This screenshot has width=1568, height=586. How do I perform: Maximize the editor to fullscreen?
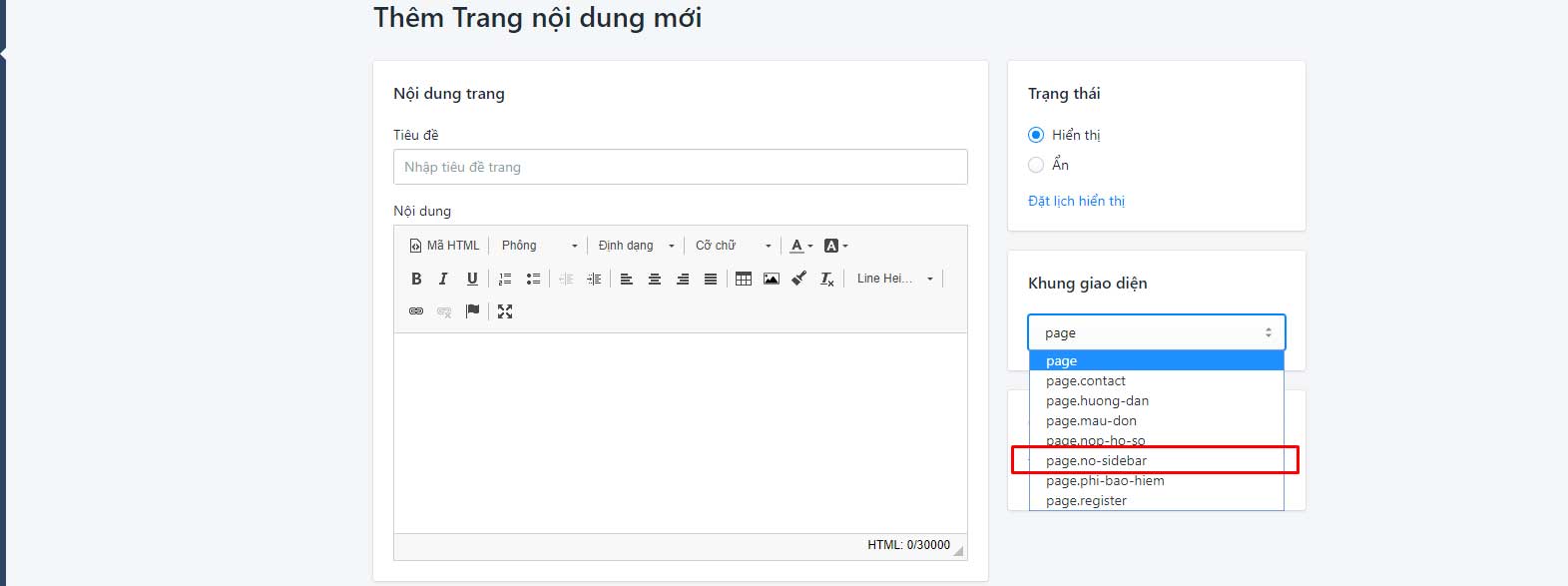[x=505, y=311]
